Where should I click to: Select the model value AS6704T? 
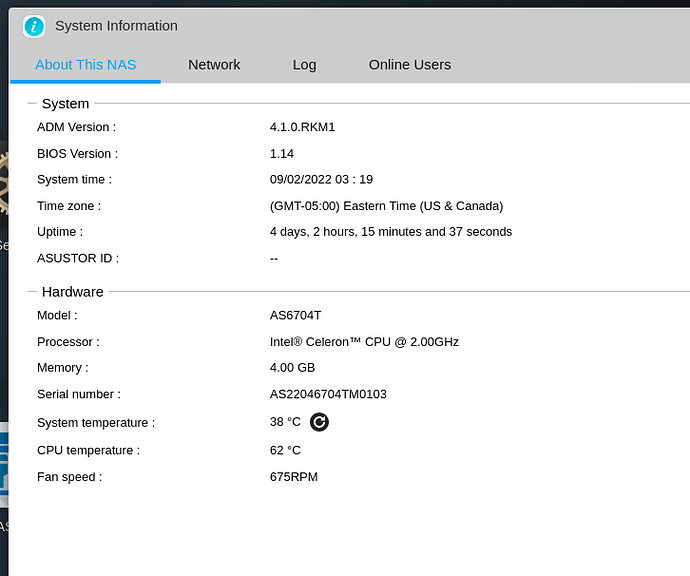(x=295, y=316)
